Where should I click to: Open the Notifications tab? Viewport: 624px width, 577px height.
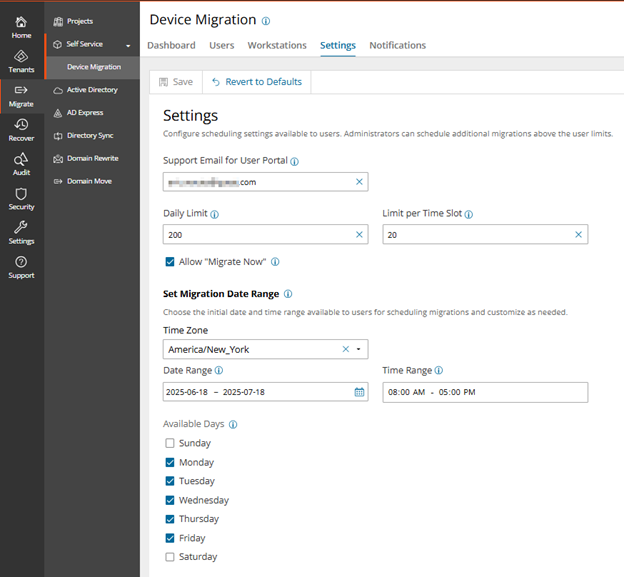[x=397, y=45]
